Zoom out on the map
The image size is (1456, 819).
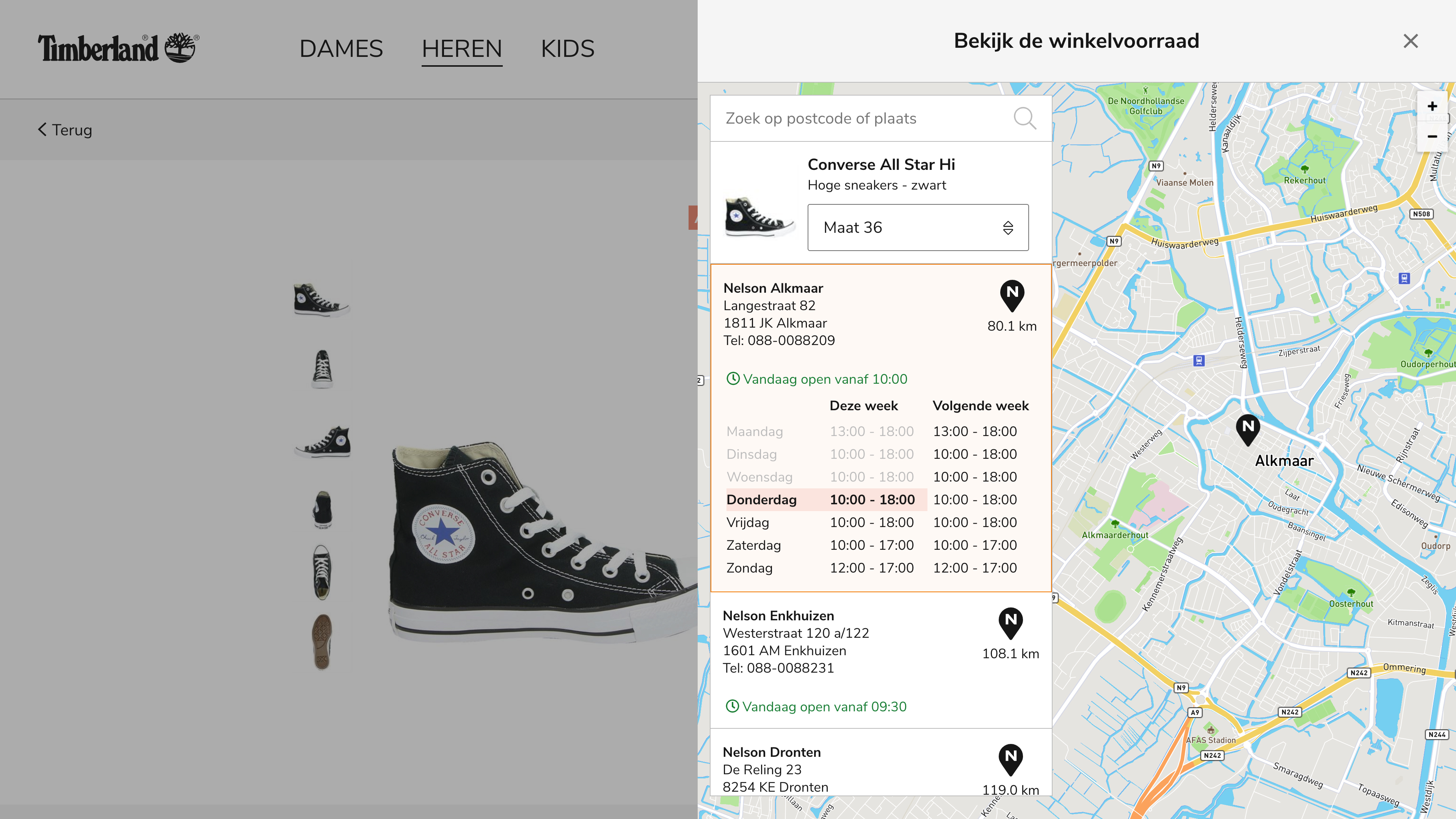[x=1432, y=136]
